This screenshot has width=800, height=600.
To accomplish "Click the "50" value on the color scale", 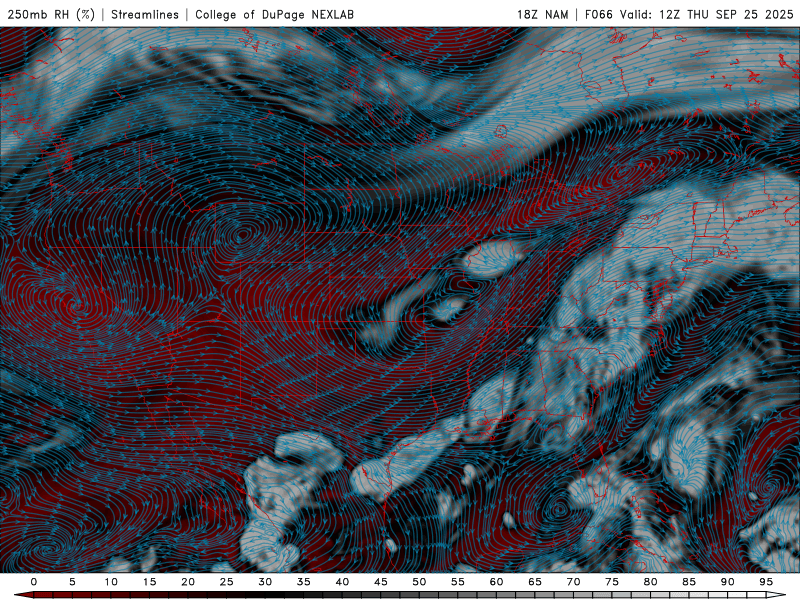I will pos(419,582).
